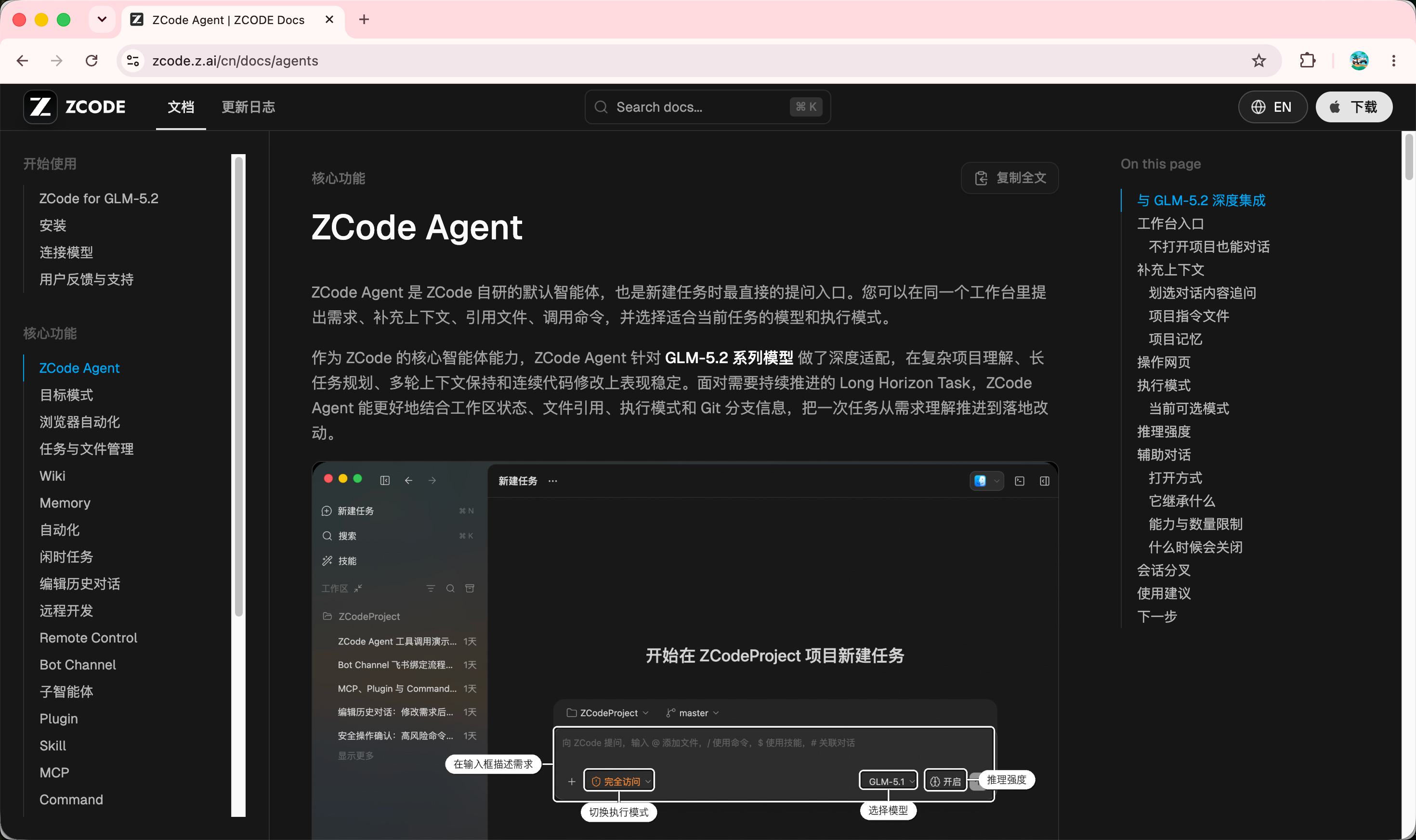Open Command sidebar item
This screenshot has width=1416, height=840.
point(71,799)
